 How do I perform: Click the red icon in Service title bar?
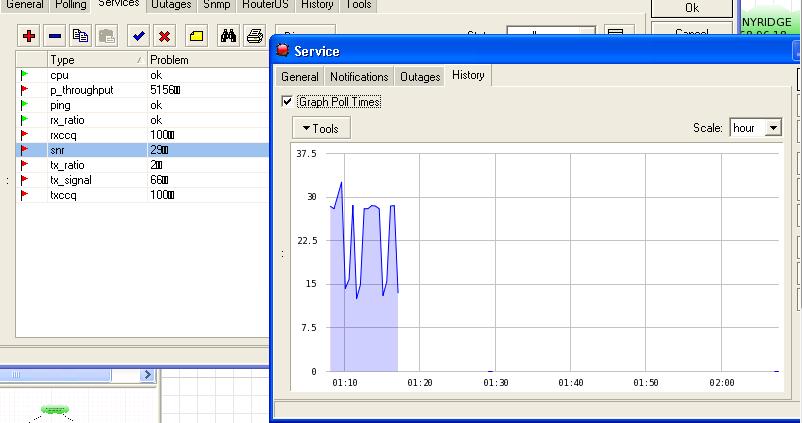click(282, 50)
